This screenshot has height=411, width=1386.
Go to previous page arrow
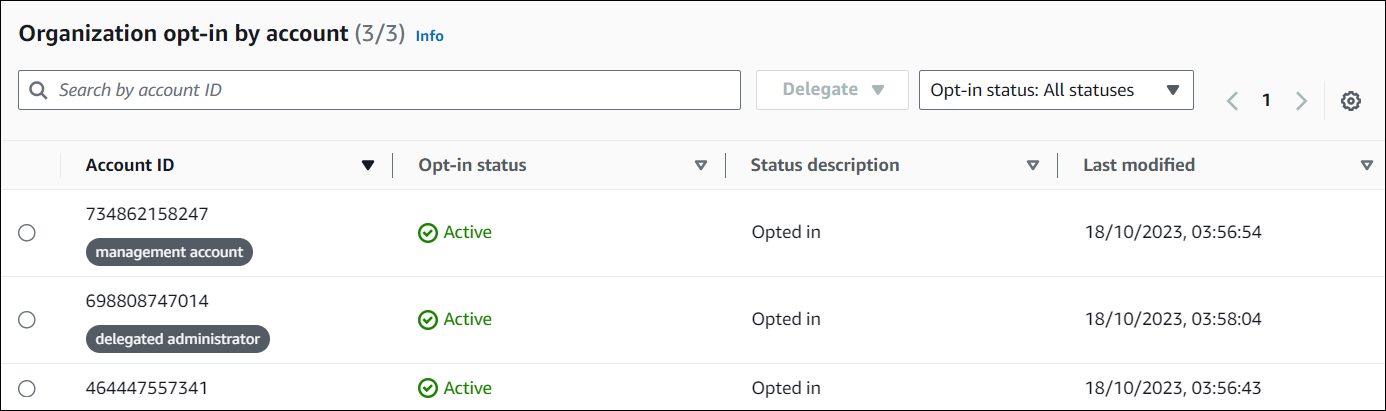click(x=1233, y=101)
